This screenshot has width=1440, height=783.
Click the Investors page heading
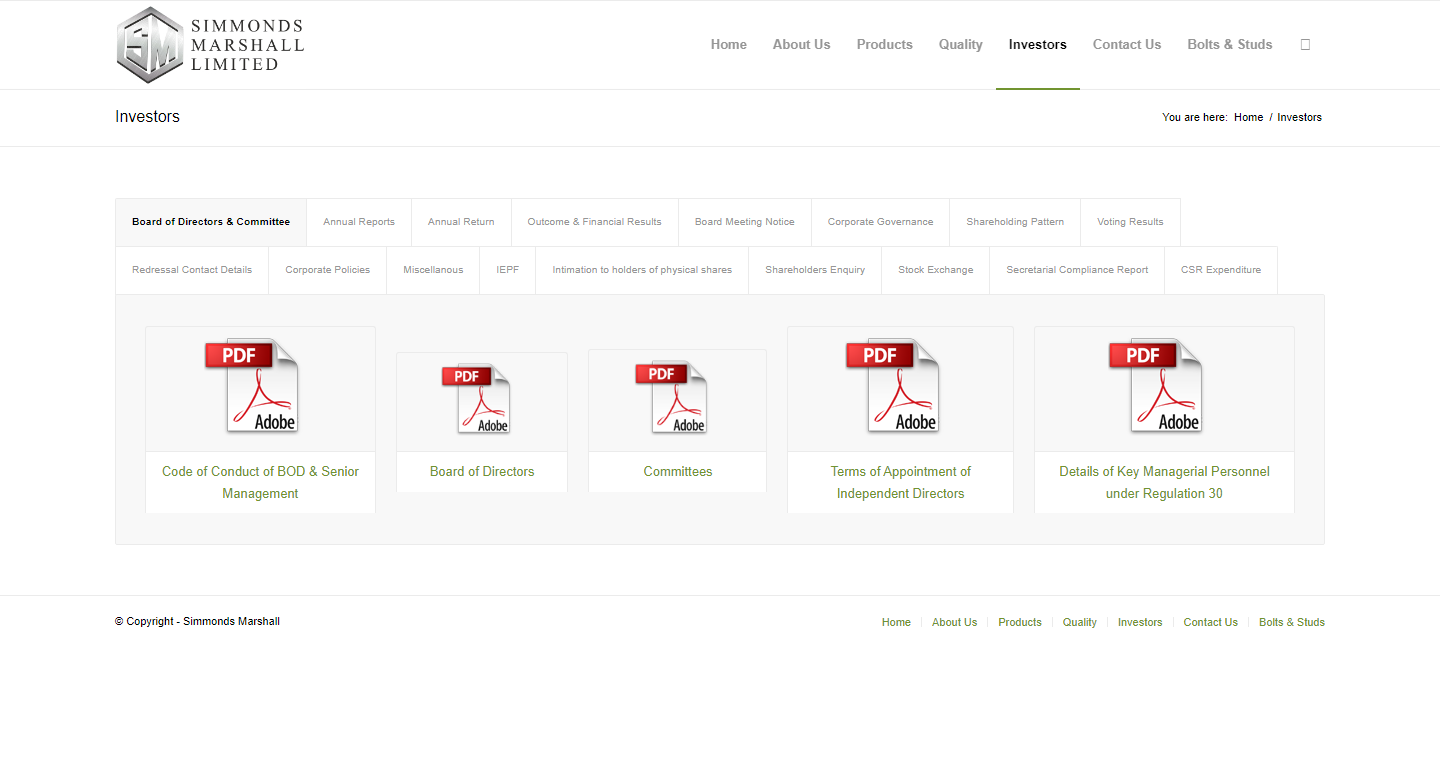(147, 117)
